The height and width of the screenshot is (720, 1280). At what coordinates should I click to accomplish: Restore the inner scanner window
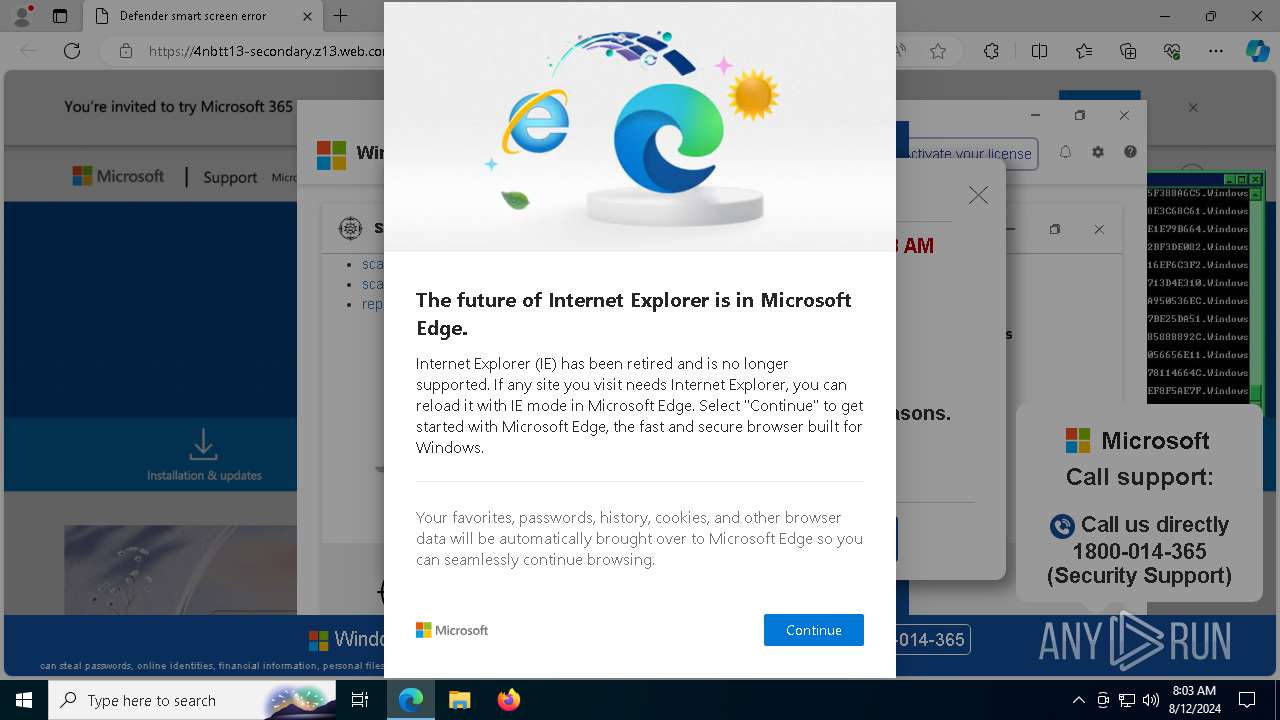coord(1055,229)
